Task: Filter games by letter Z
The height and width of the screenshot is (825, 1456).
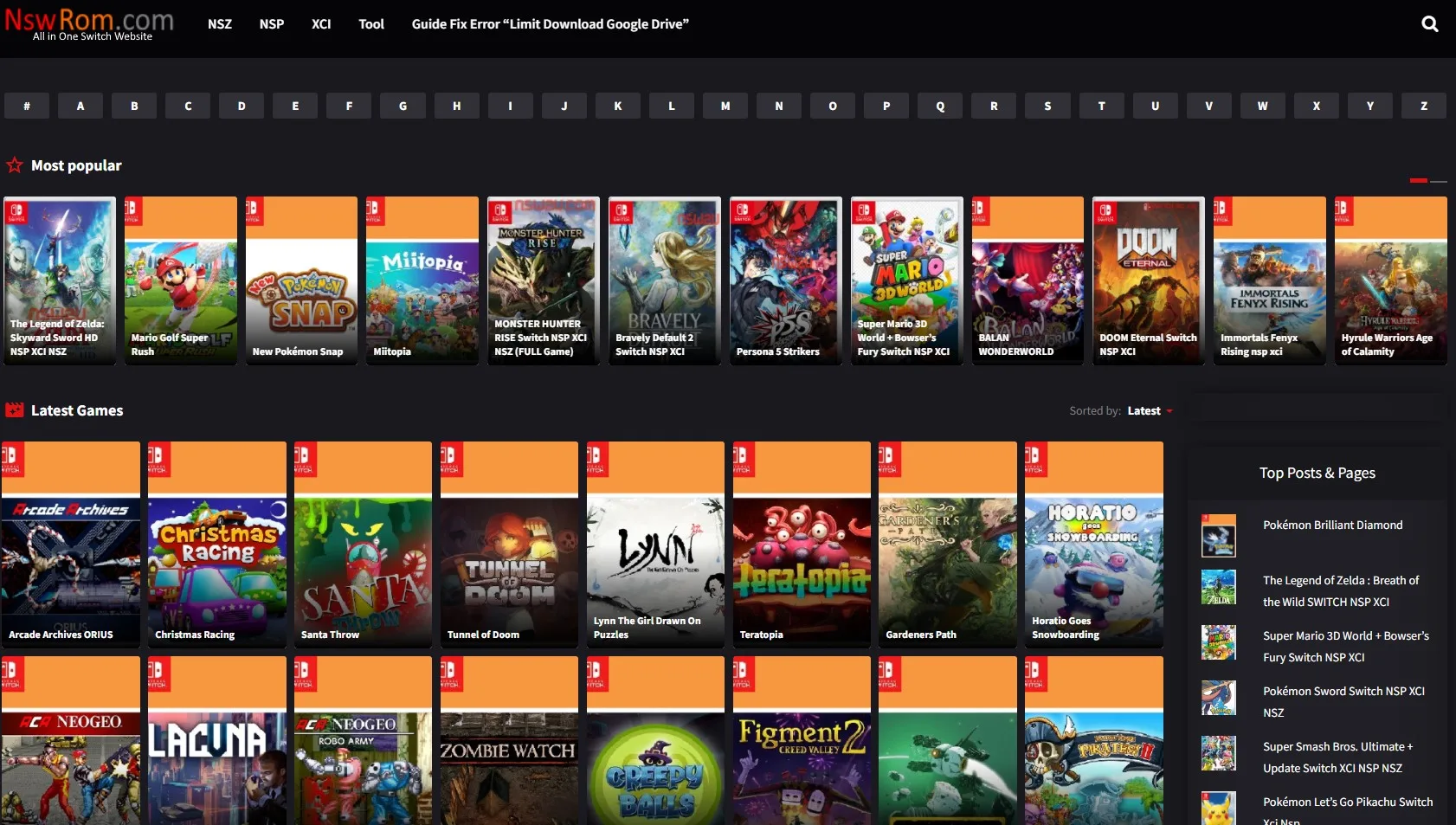Action: 1424,106
